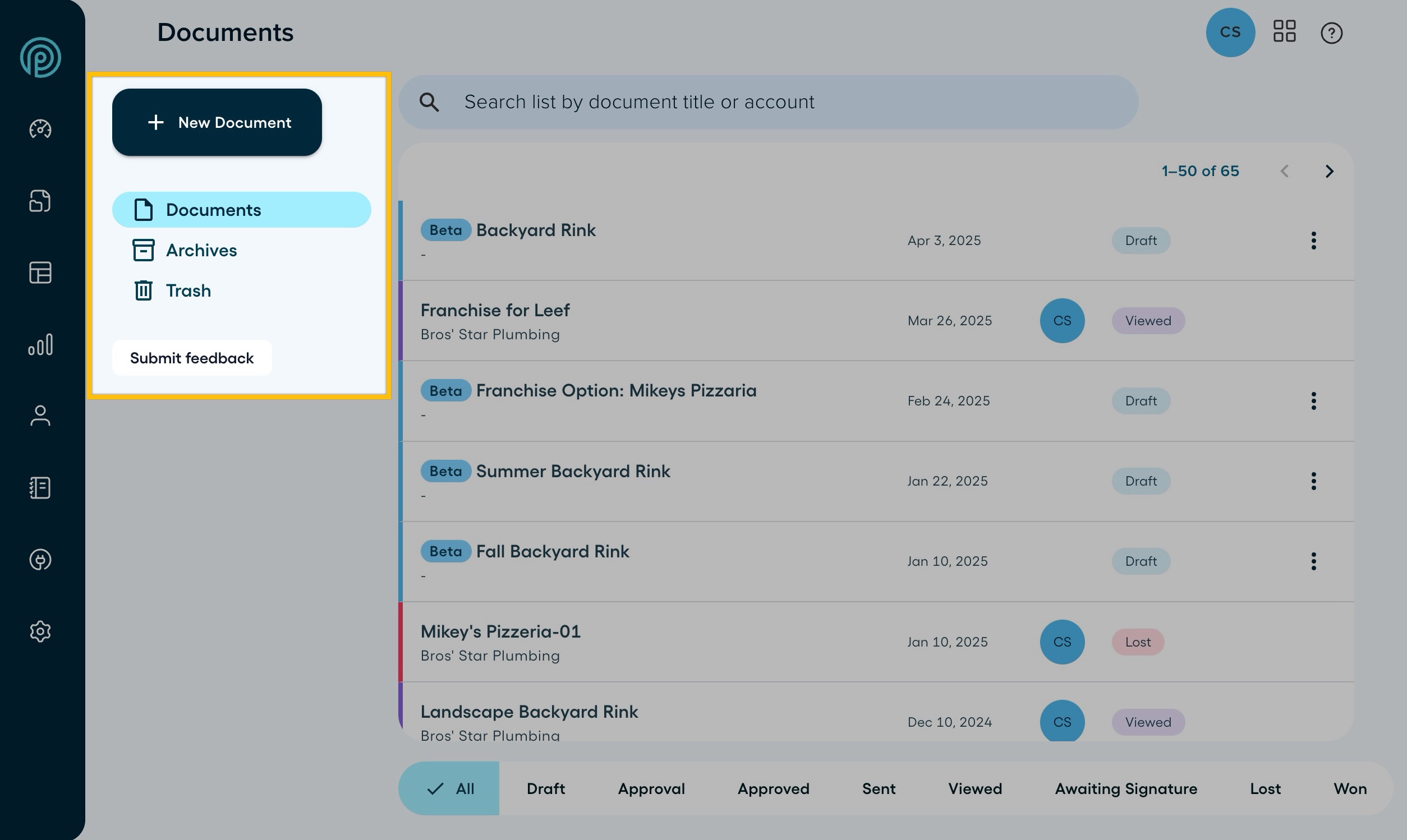This screenshot has height=840, width=1407.
Task: Open the contacts person icon in sidebar
Action: pos(40,416)
